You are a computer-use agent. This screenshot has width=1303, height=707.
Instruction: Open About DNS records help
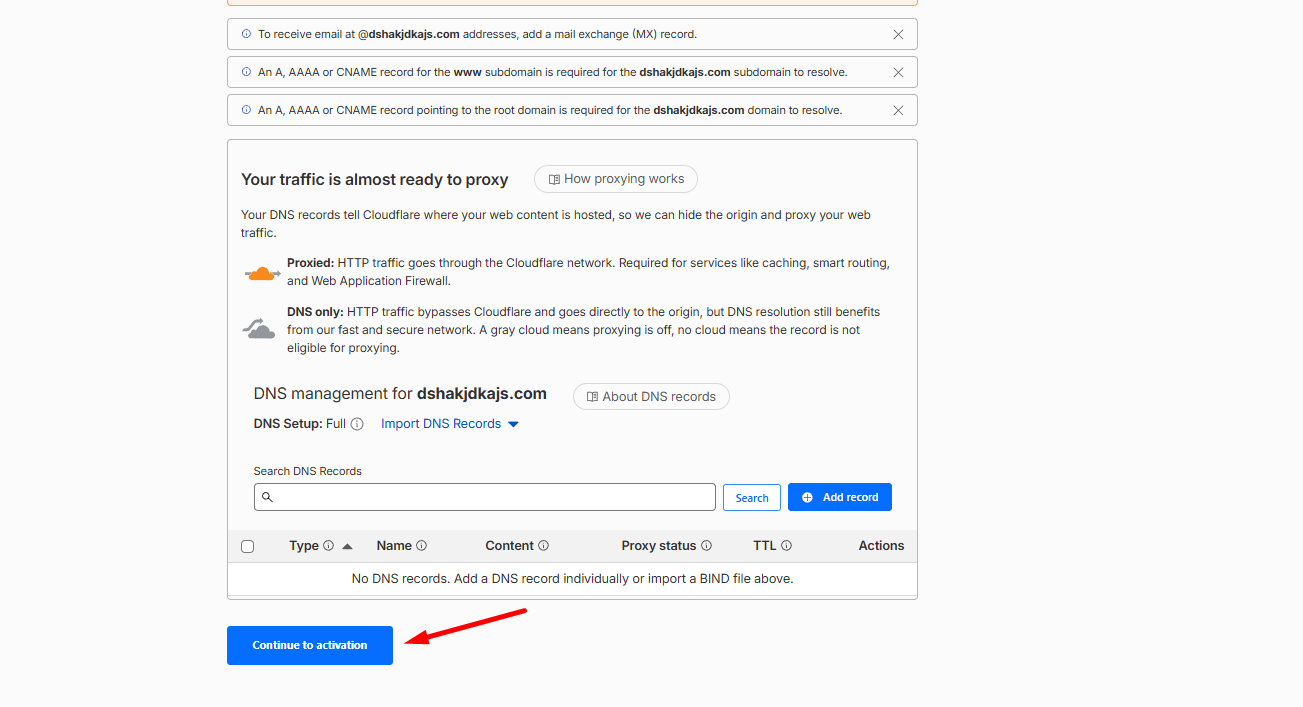coord(651,396)
